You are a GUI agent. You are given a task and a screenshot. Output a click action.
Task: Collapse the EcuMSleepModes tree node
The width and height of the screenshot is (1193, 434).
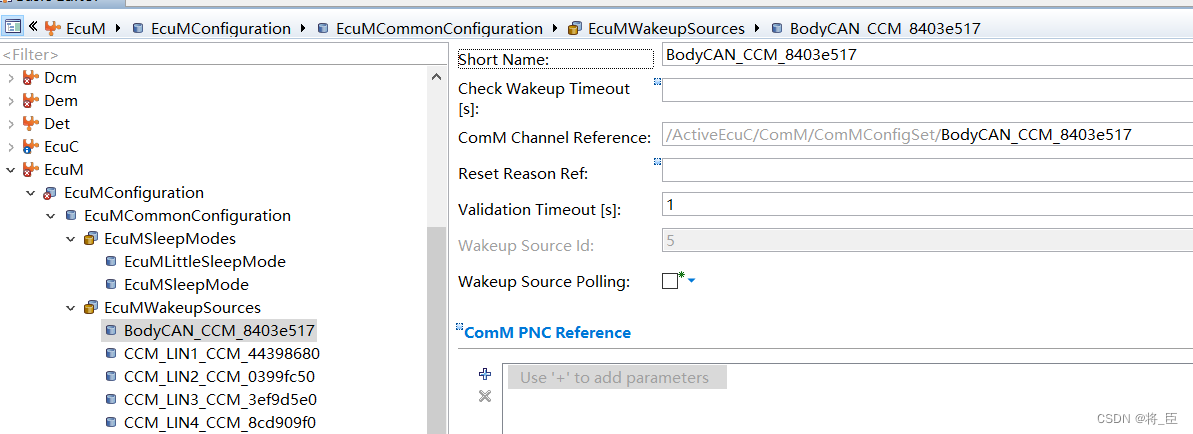click(x=71, y=239)
